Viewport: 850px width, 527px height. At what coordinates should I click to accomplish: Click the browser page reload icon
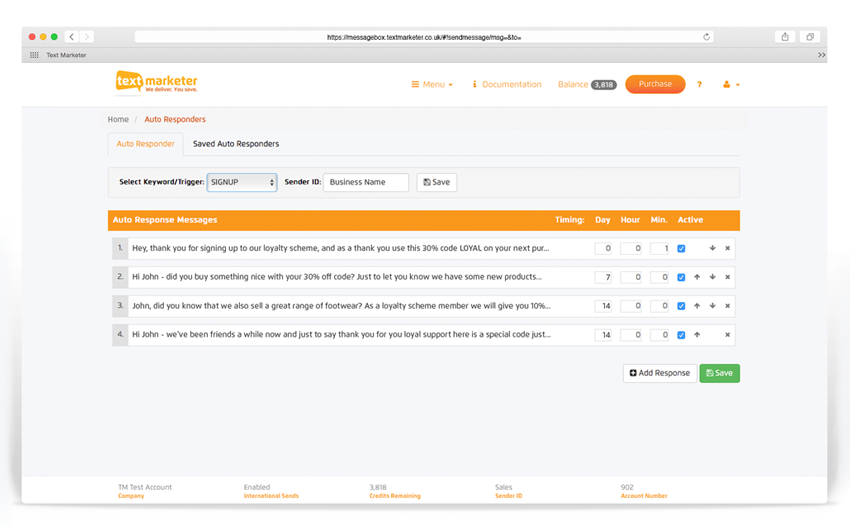point(706,37)
